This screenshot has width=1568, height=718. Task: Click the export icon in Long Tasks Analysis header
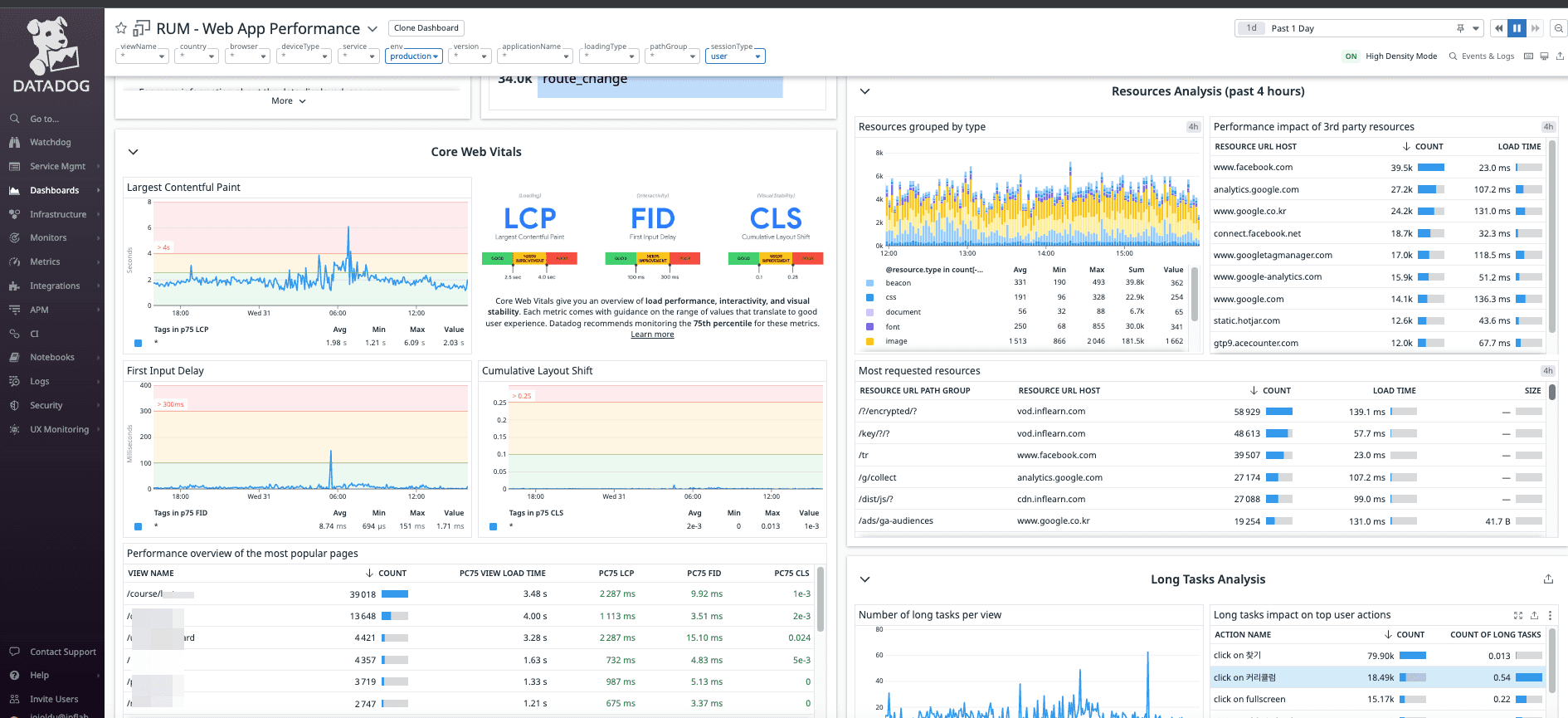click(1548, 579)
